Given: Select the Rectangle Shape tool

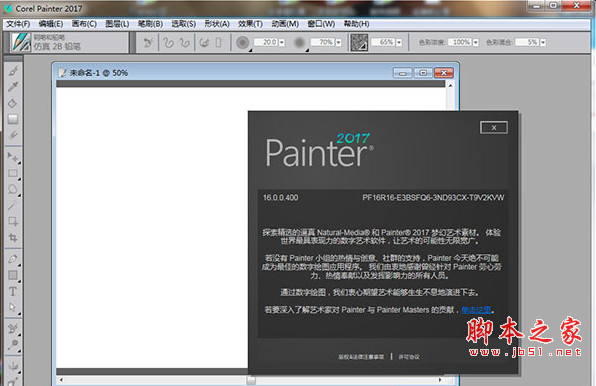Looking at the screenshot, I should pos(13,275).
